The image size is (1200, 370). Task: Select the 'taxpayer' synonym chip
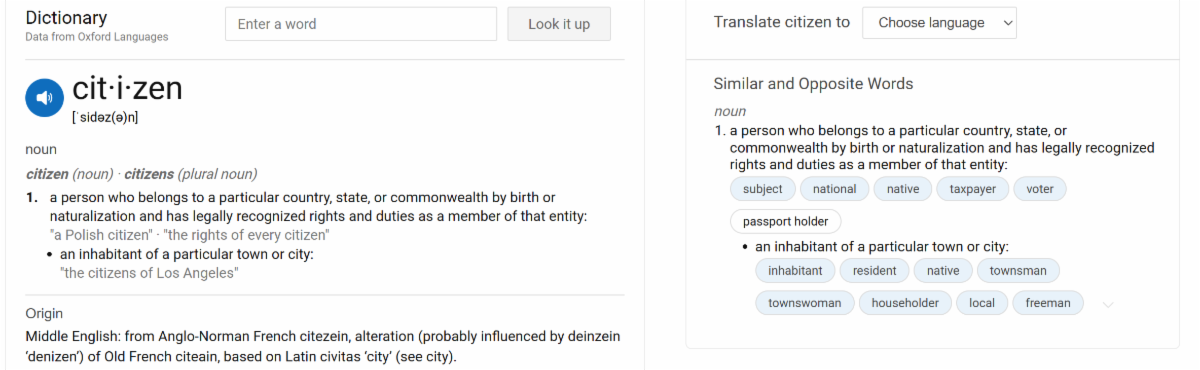click(973, 189)
